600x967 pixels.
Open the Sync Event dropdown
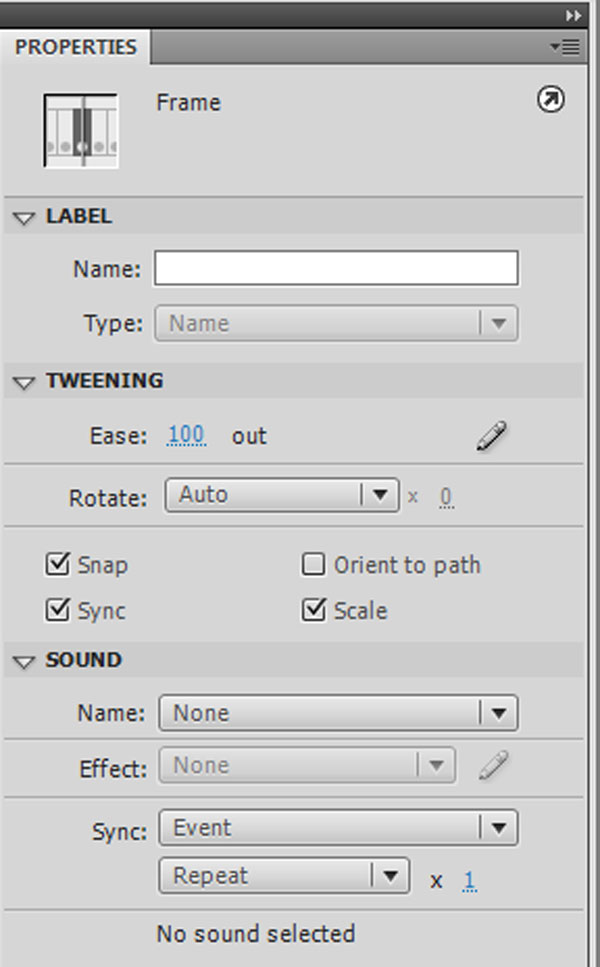(338, 828)
